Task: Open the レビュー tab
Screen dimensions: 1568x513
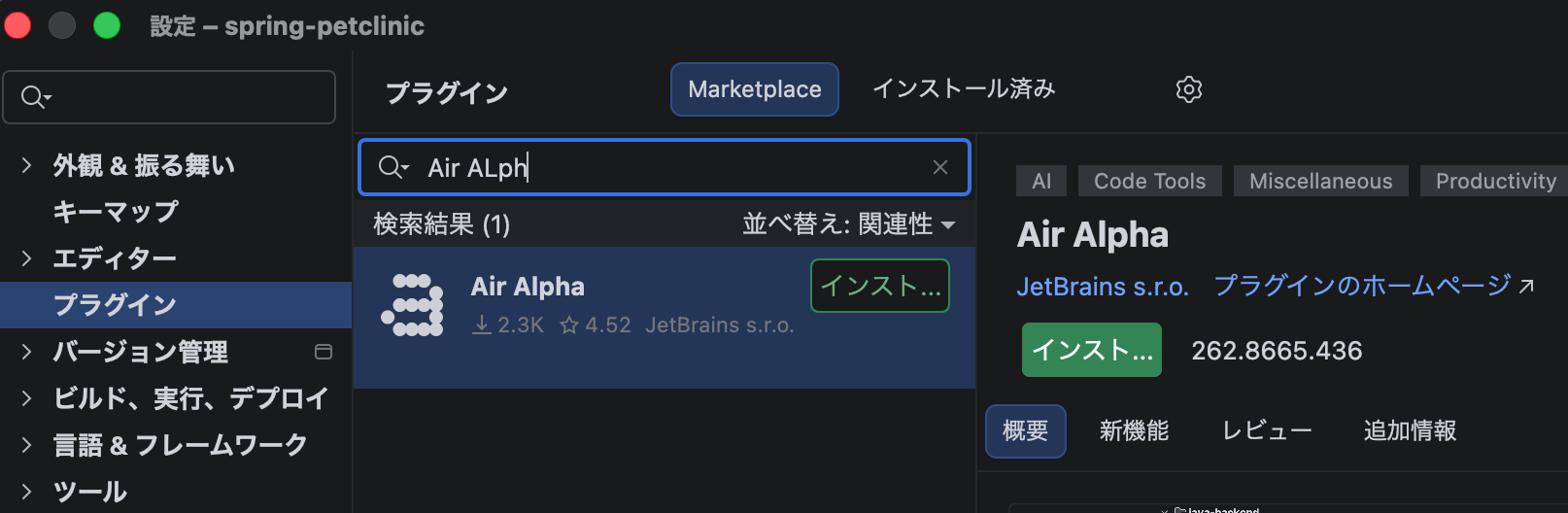Action: click(x=1267, y=430)
